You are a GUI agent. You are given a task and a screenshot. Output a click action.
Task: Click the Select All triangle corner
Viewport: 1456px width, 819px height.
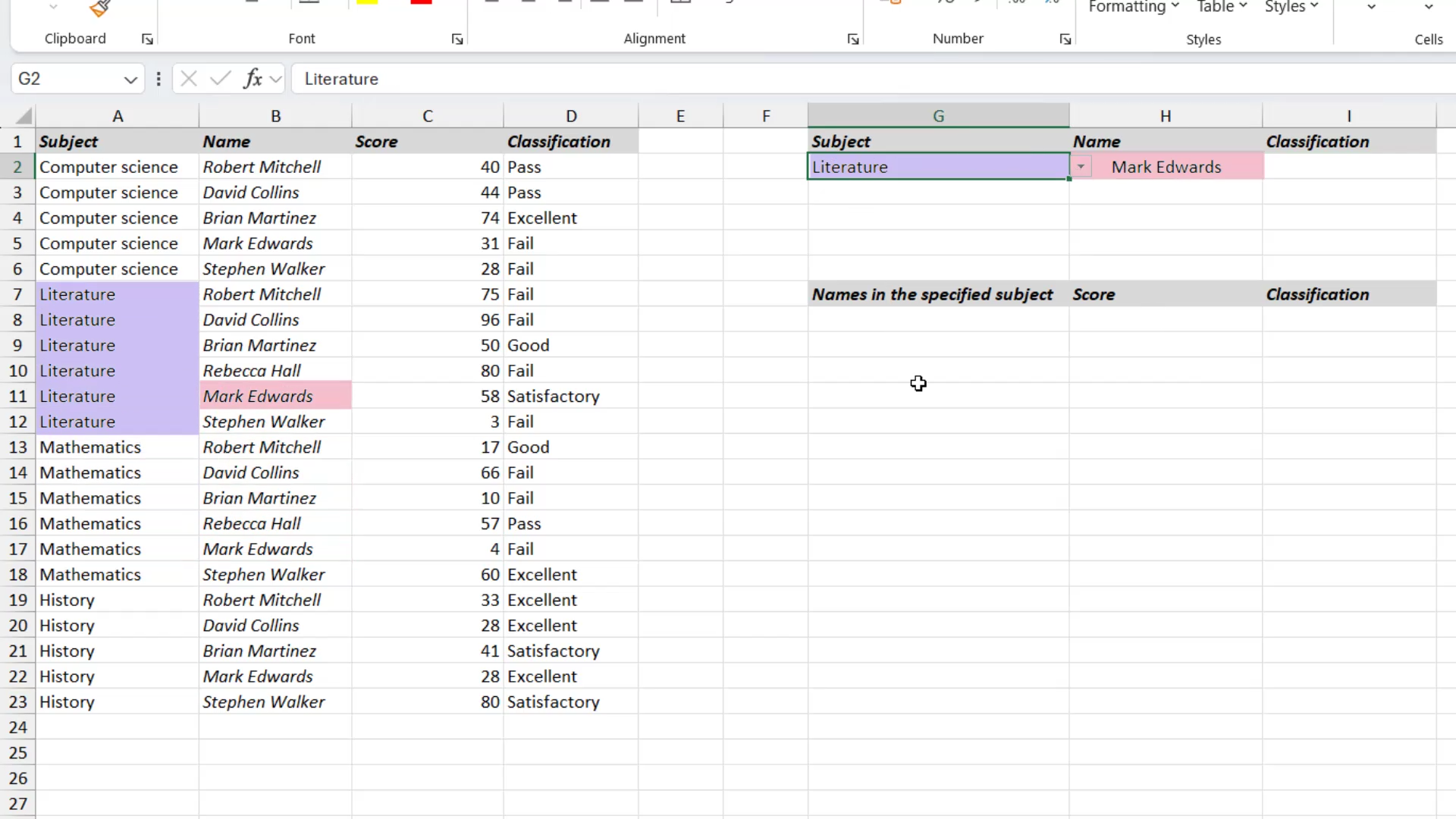[x=24, y=116]
